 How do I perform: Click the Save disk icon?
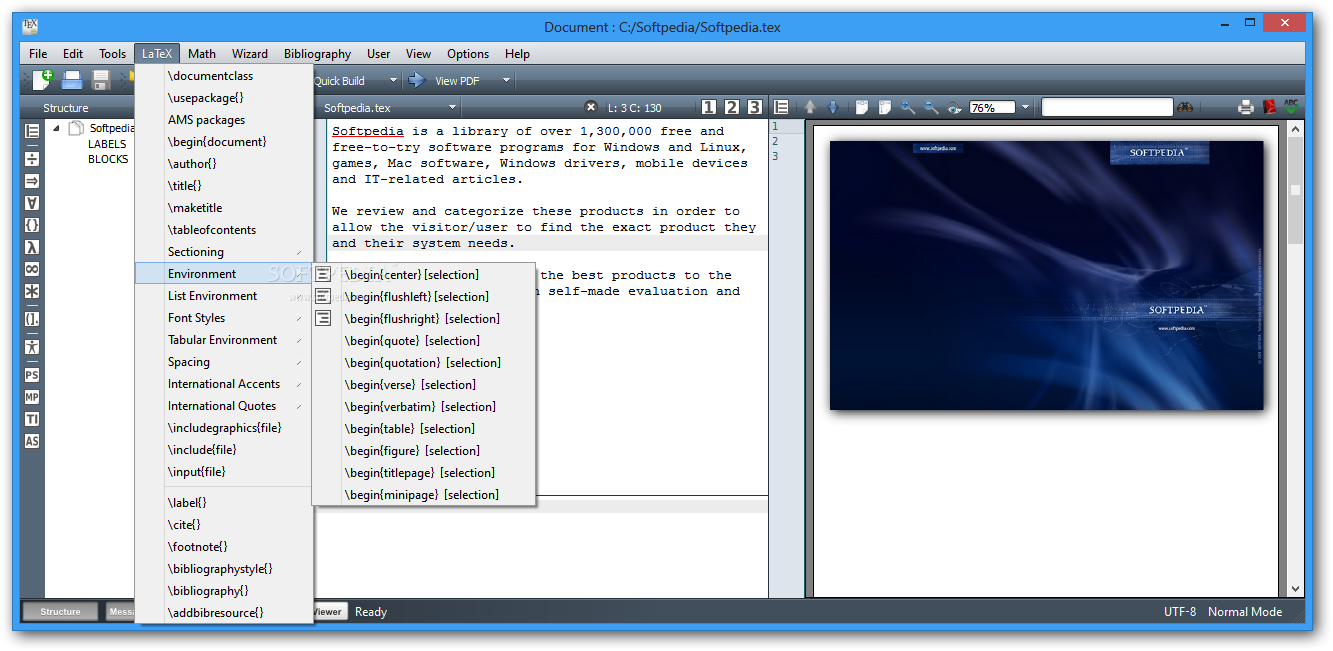101,81
